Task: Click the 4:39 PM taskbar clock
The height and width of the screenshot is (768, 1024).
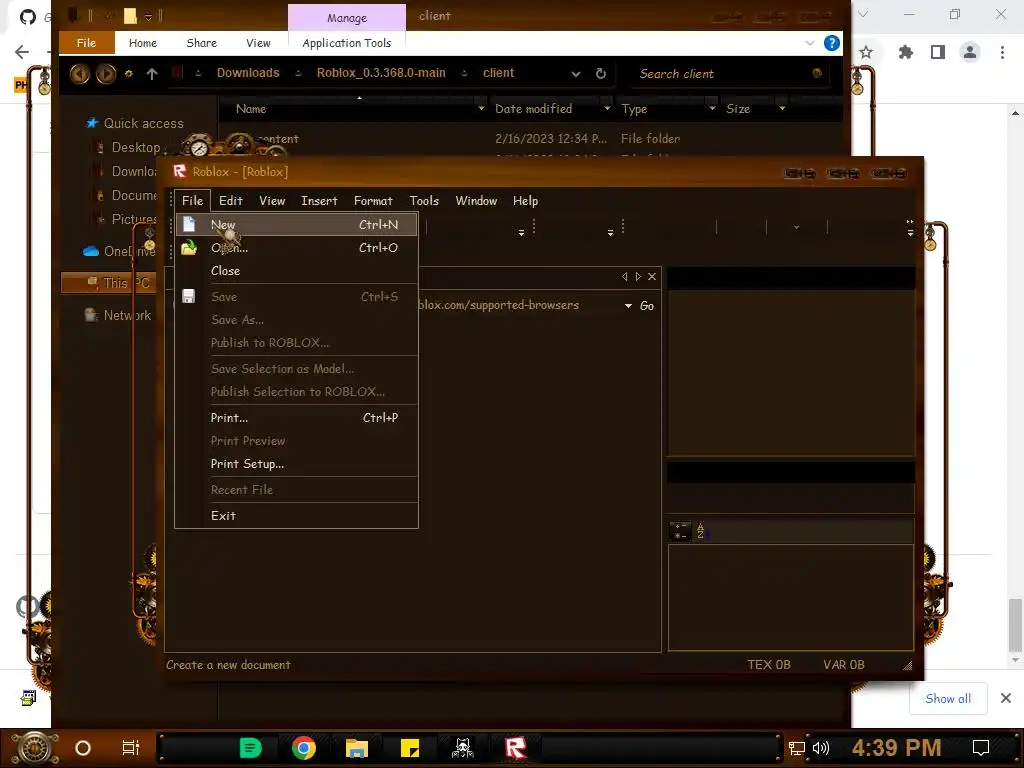Action: (x=896, y=747)
